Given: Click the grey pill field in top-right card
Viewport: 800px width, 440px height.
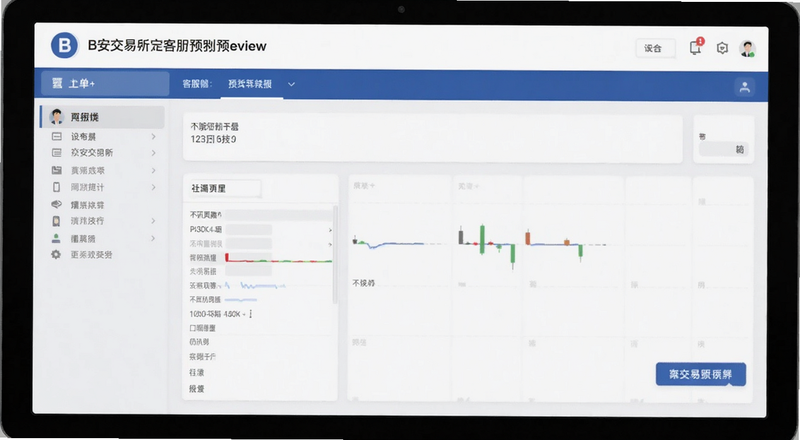Looking at the screenshot, I should click(723, 149).
